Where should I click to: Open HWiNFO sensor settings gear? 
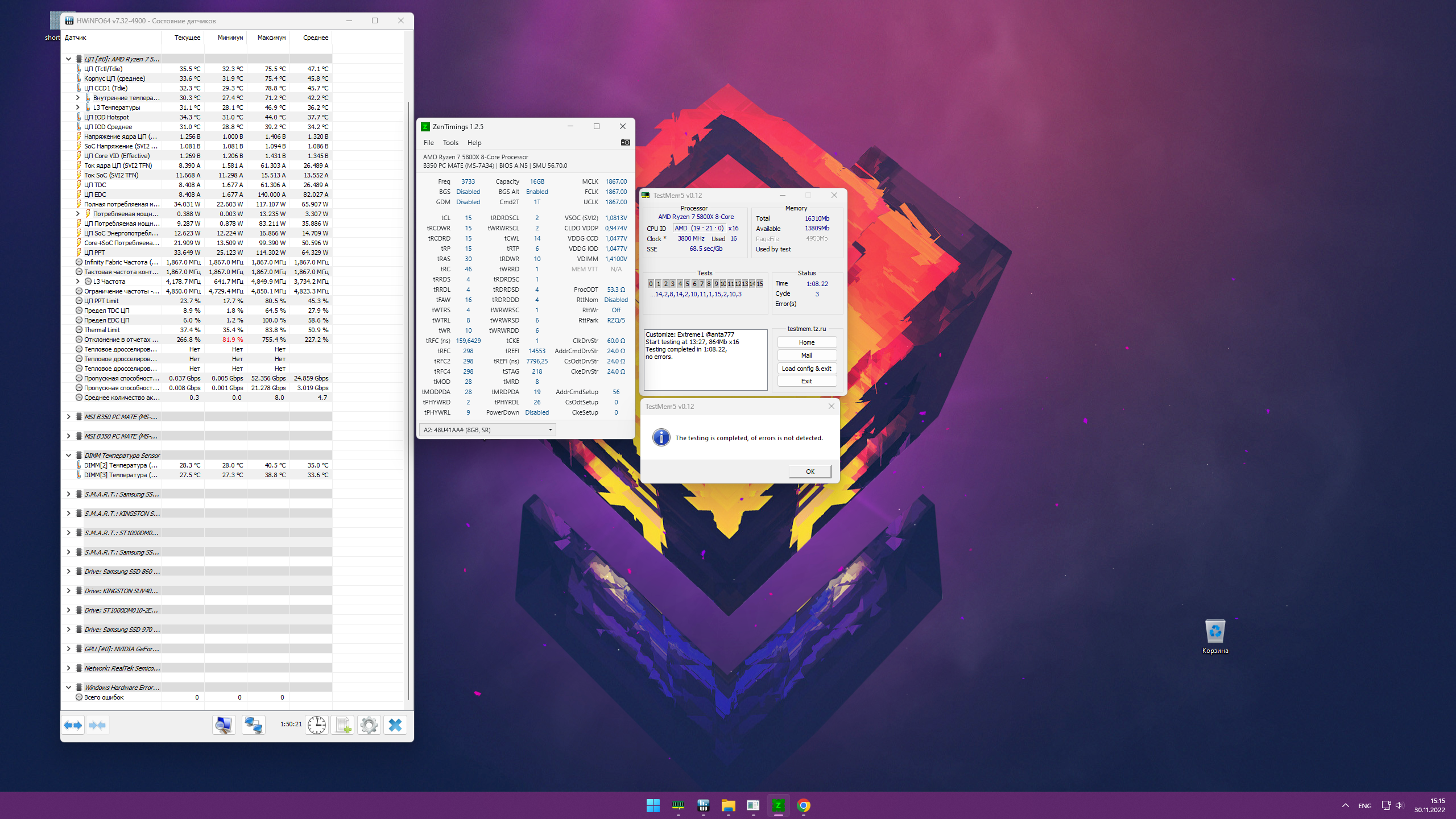click(x=369, y=725)
